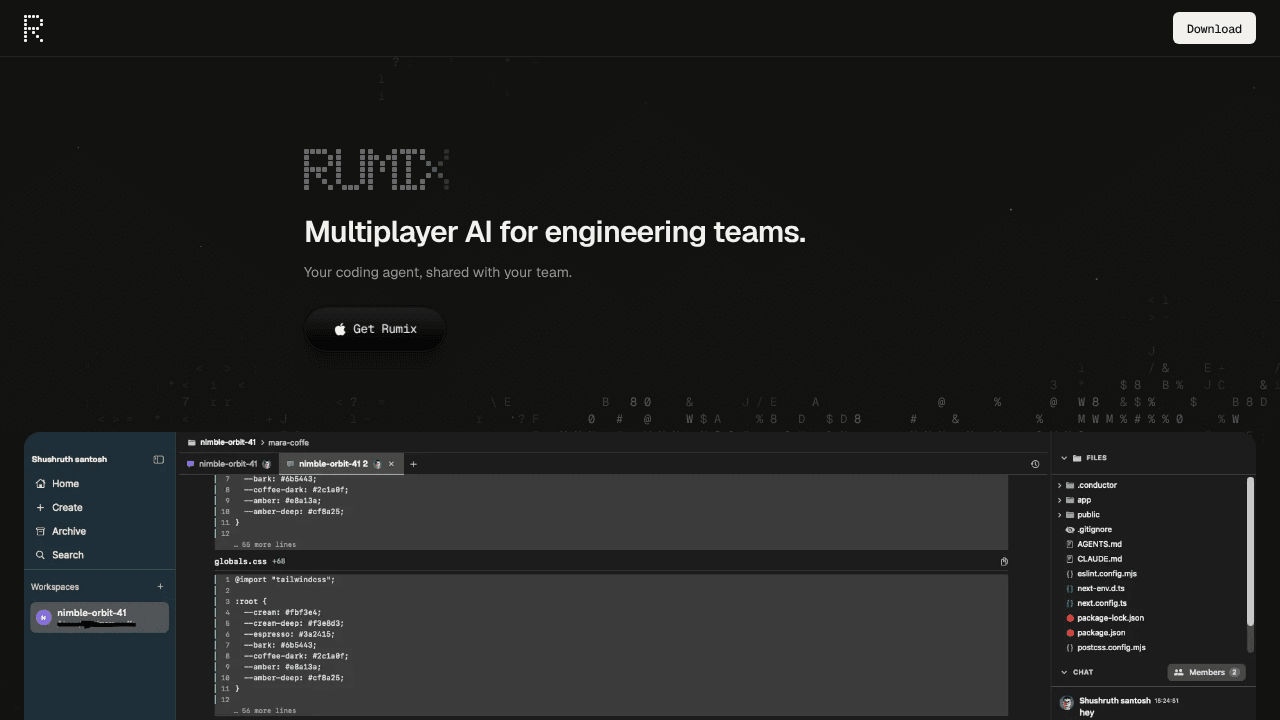The height and width of the screenshot is (720, 1280).
Task: Click nimble-orbit-41 in the breadcrumb
Action: [x=228, y=442]
